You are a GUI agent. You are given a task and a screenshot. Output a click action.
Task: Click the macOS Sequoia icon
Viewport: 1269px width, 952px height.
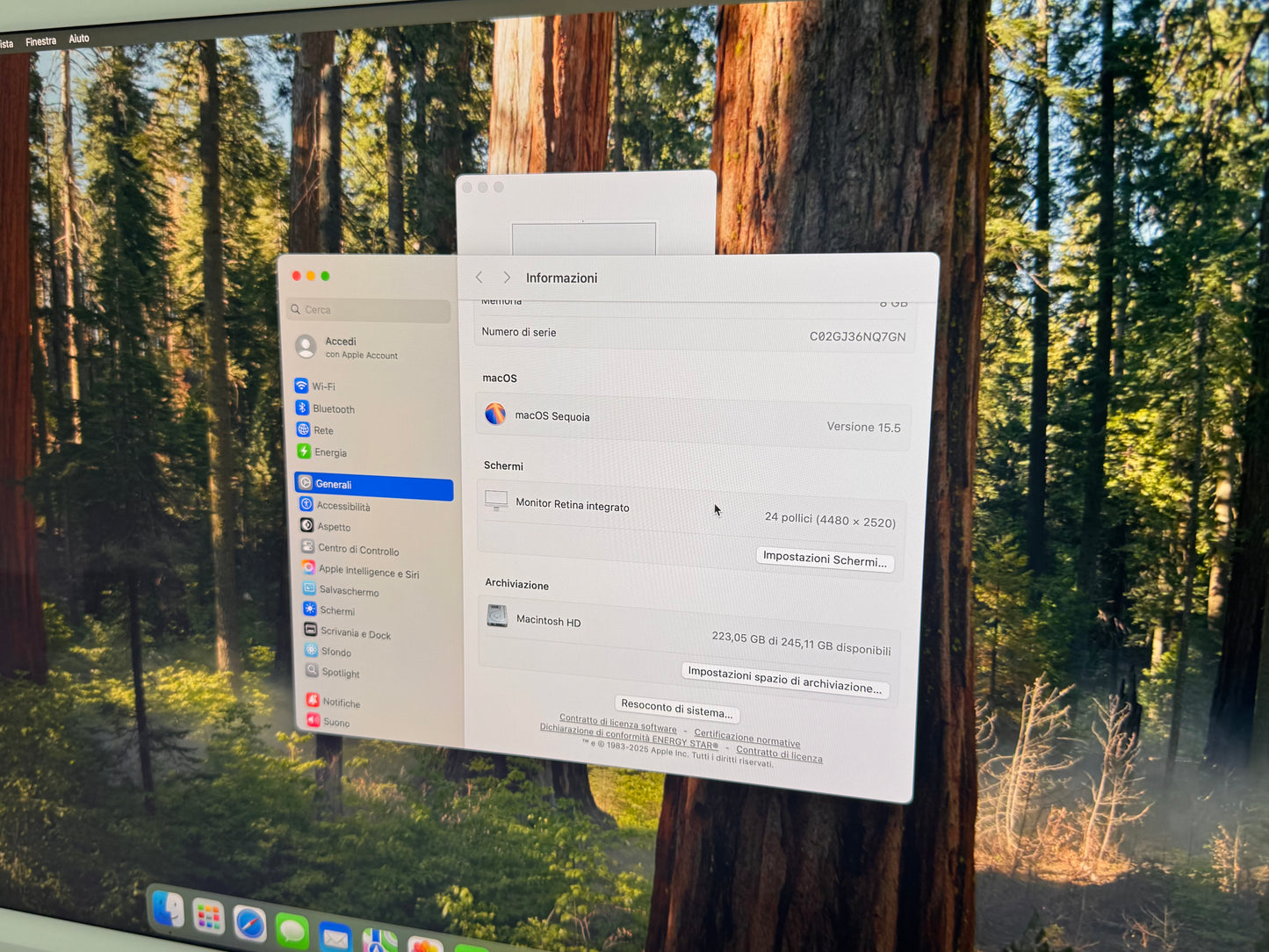point(495,414)
